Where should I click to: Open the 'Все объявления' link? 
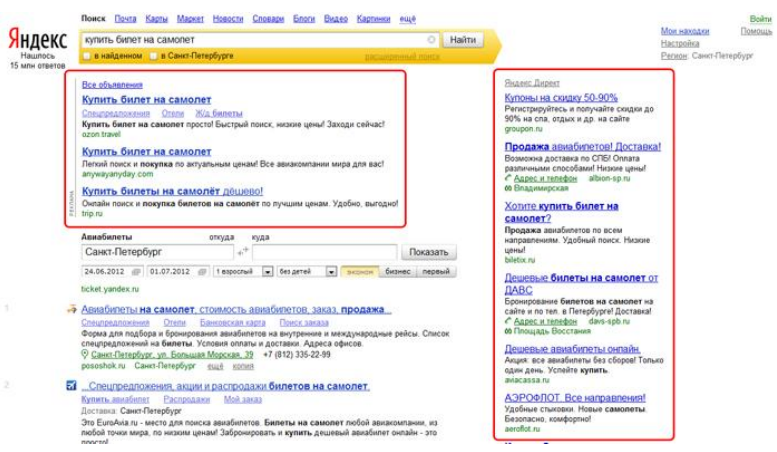tap(112, 85)
